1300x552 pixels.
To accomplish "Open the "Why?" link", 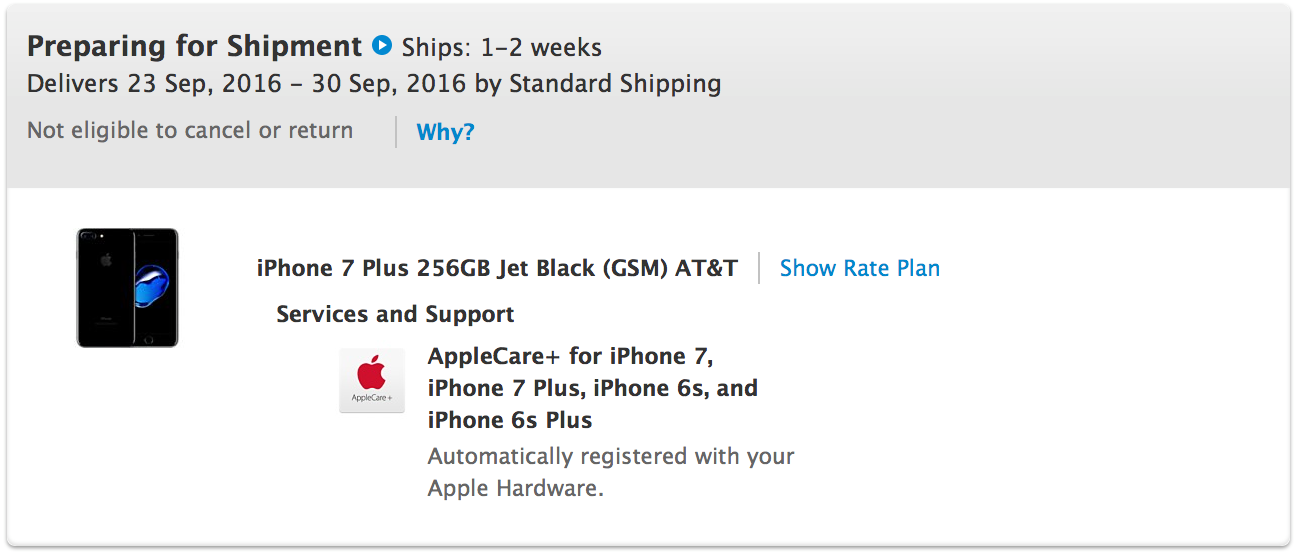I will (445, 132).
